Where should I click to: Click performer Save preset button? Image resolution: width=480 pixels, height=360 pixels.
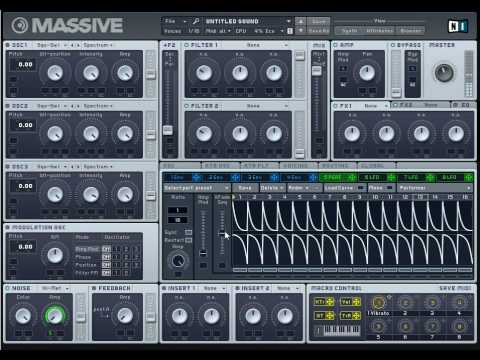tap(245, 188)
